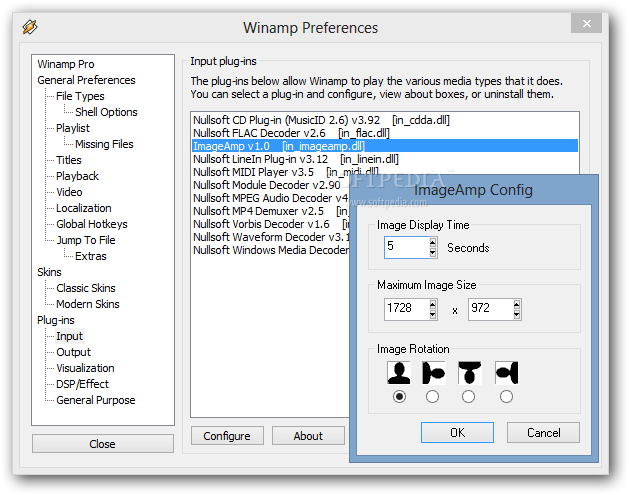Open Global Hotkeys preferences page
Image resolution: width=629 pixels, height=495 pixels.
point(92,224)
